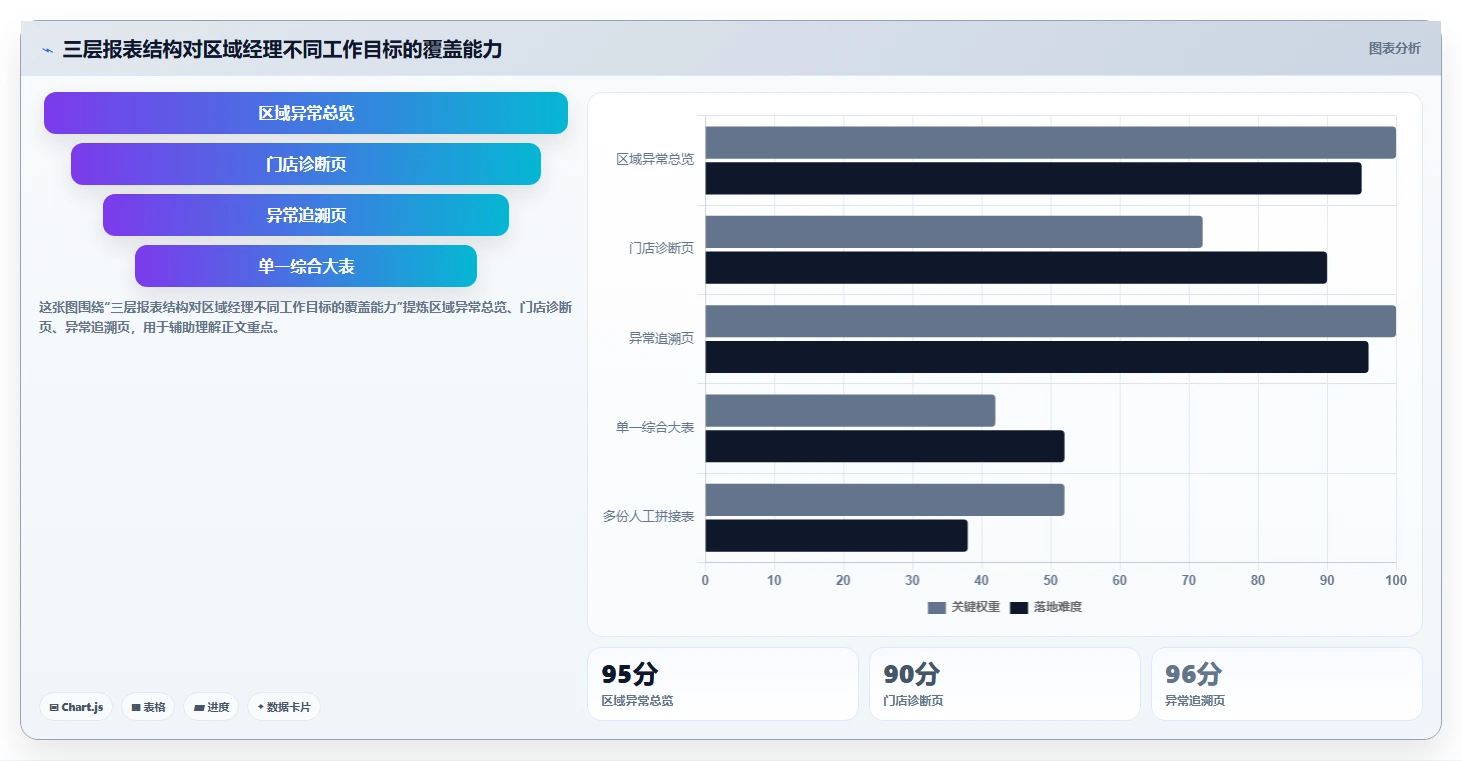Screen dimensions: 1462x761
Task: Open the 96分 异常追溯页 data card
Action: [x=1287, y=684]
